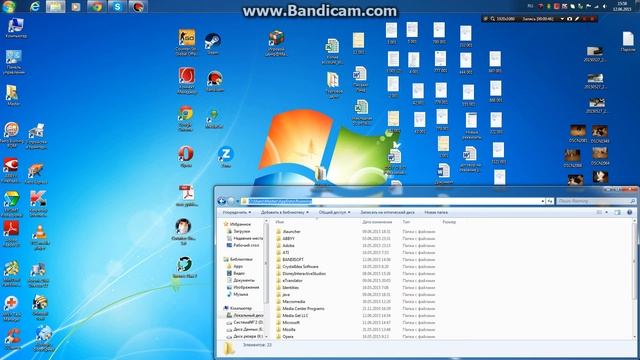Viewport: 640px width, 360px height.
Task: Toggle the Explorer preview pane button
Action: pos(618,212)
